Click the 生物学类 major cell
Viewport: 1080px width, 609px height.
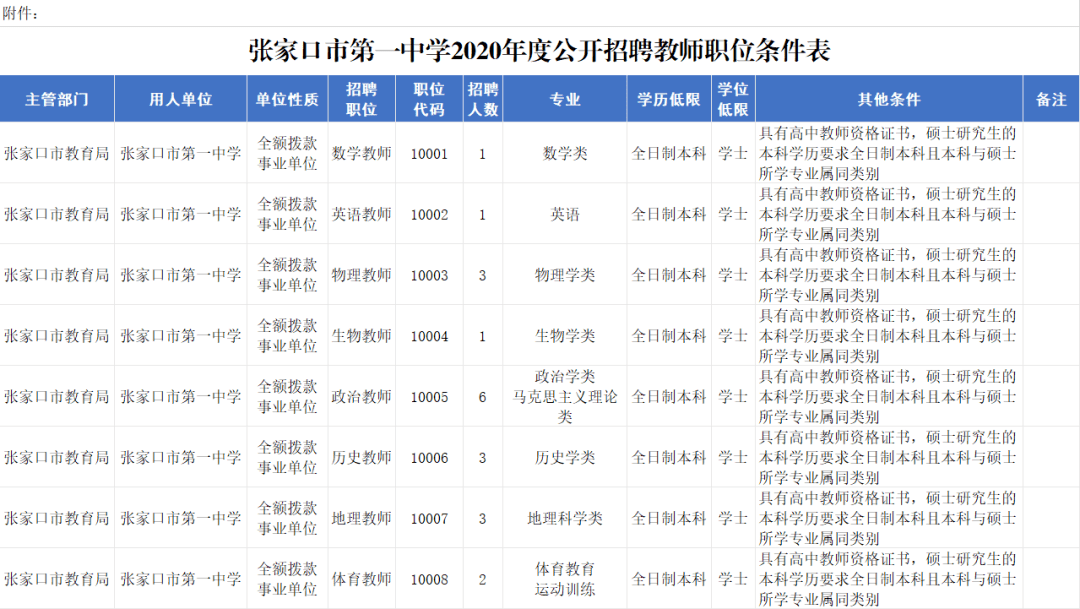point(565,336)
